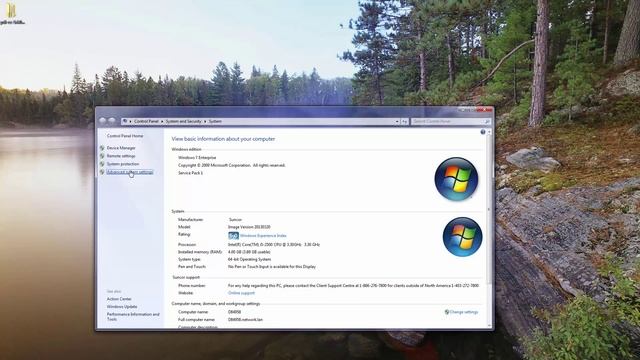Go to Control Panel Home
The height and width of the screenshot is (360, 640).
point(125,136)
